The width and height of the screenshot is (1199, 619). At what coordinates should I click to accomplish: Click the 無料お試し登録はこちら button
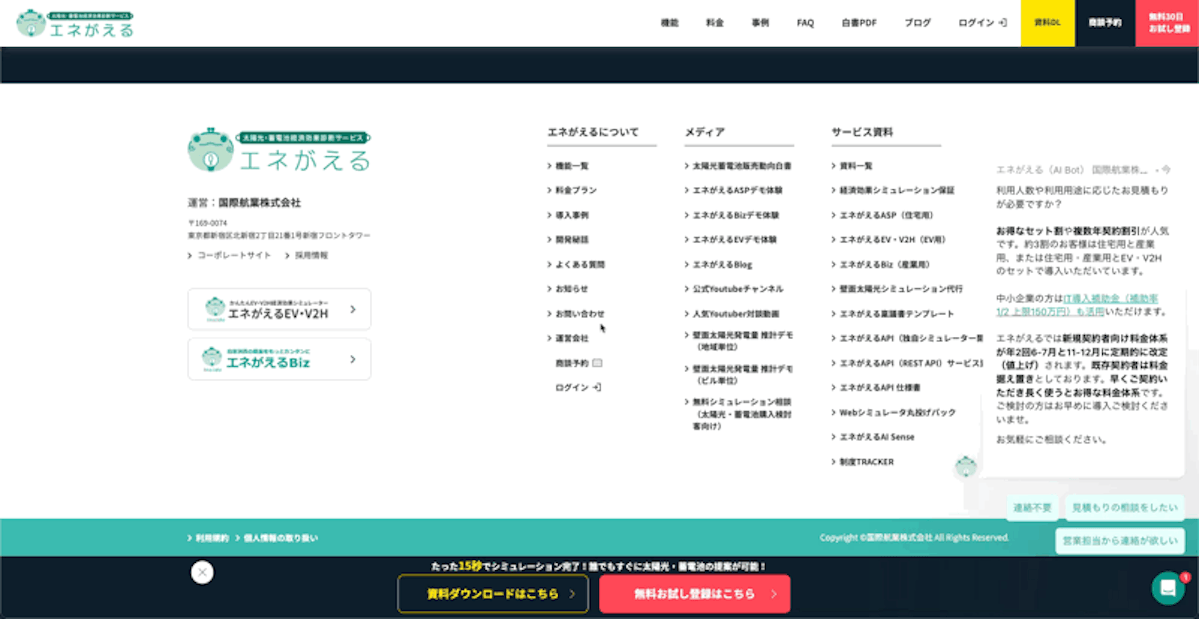(694, 593)
